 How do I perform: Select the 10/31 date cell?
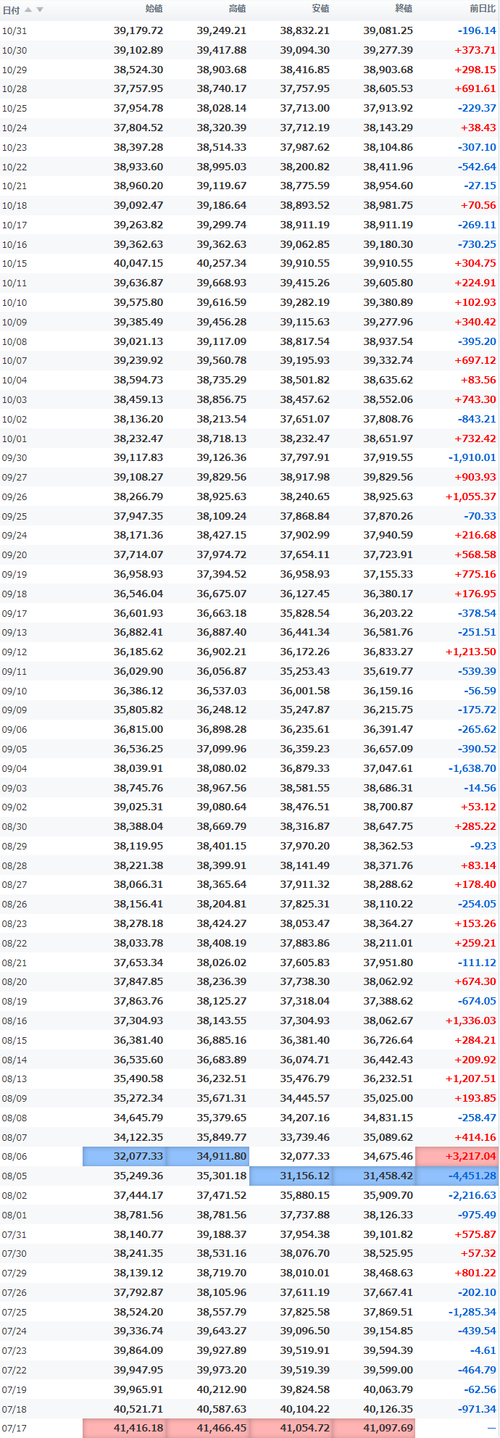coord(14,30)
